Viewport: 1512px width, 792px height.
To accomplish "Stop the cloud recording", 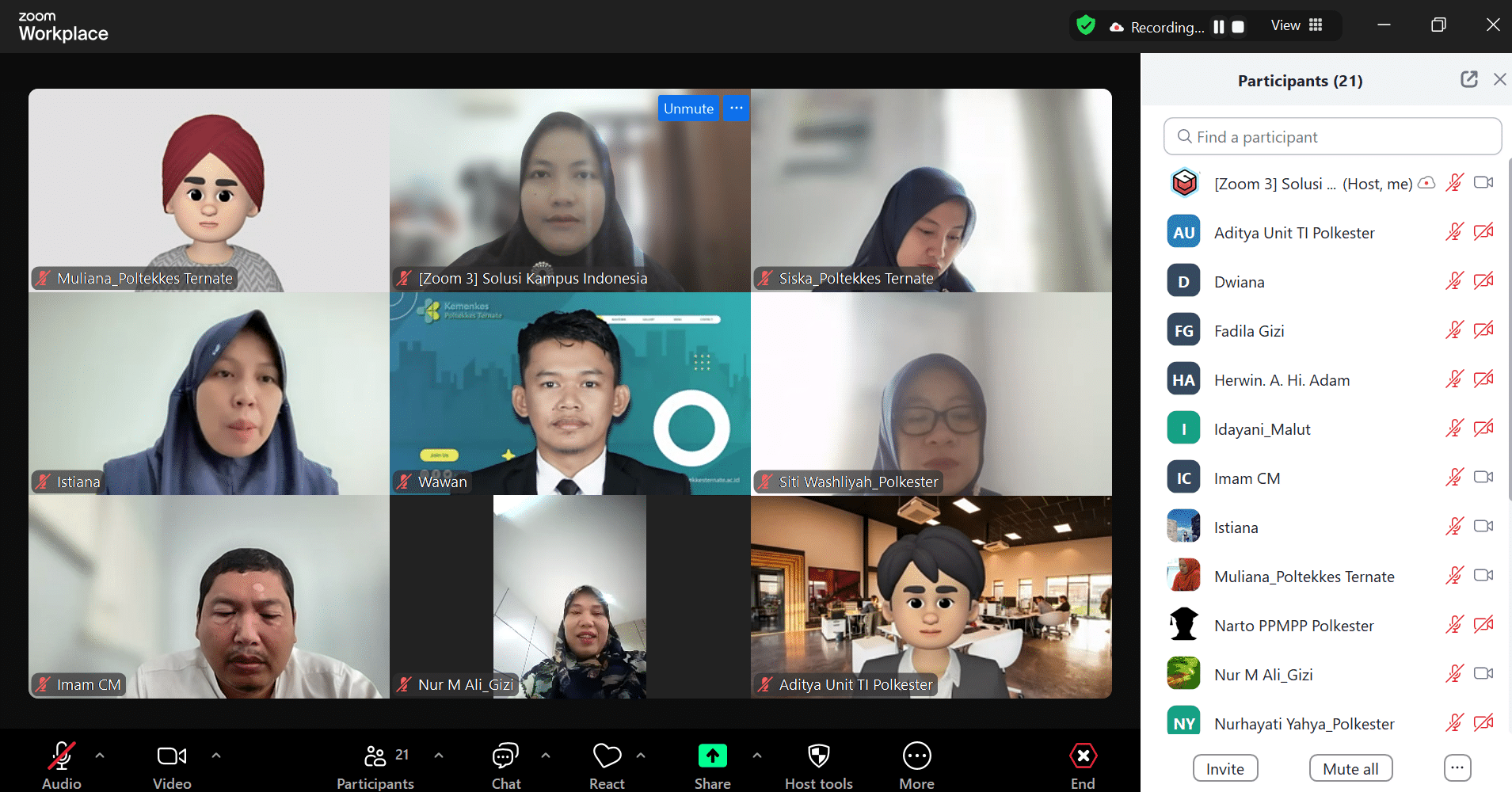I will pyautogui.click(x=1238, y=27).
